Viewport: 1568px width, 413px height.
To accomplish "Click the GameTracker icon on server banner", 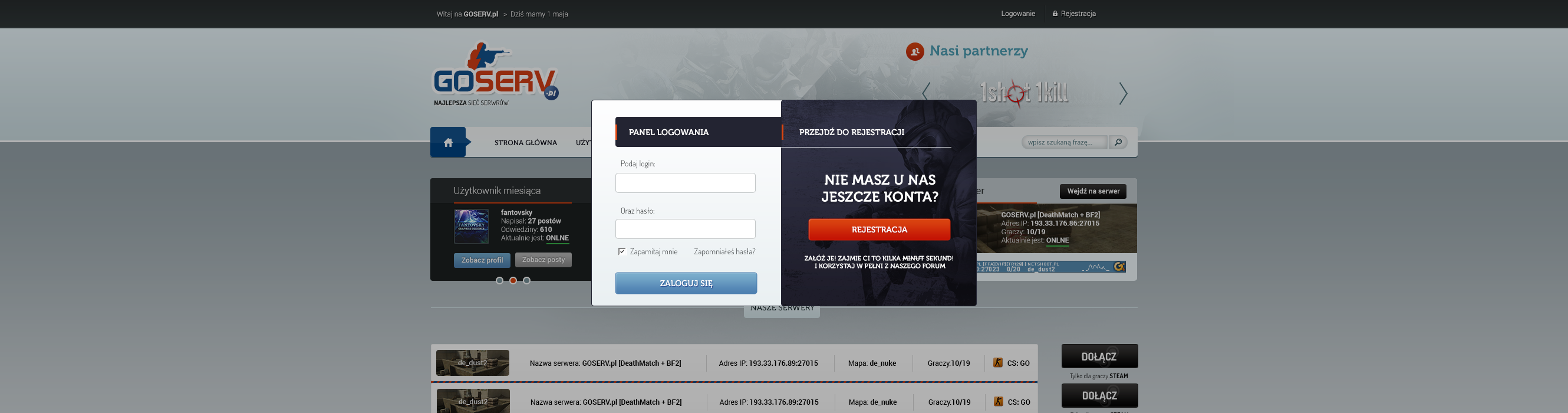I will pos(1119,267).
